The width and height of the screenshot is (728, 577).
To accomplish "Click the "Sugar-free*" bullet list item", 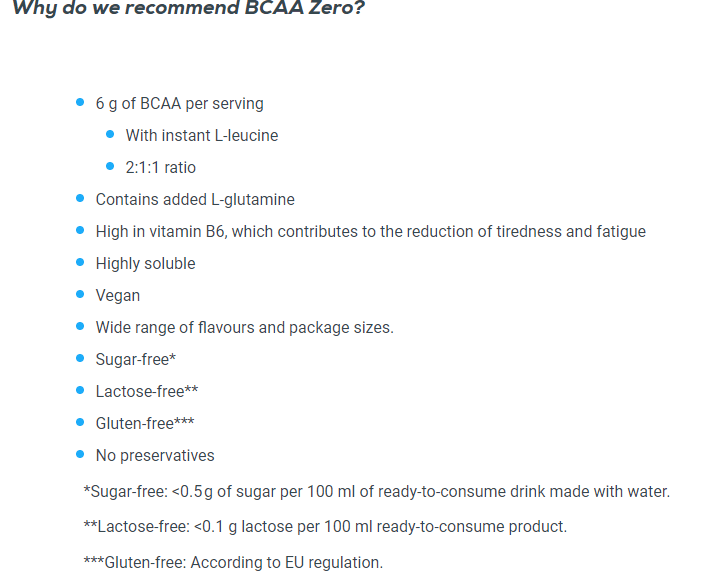I will [x=136, y=359].
